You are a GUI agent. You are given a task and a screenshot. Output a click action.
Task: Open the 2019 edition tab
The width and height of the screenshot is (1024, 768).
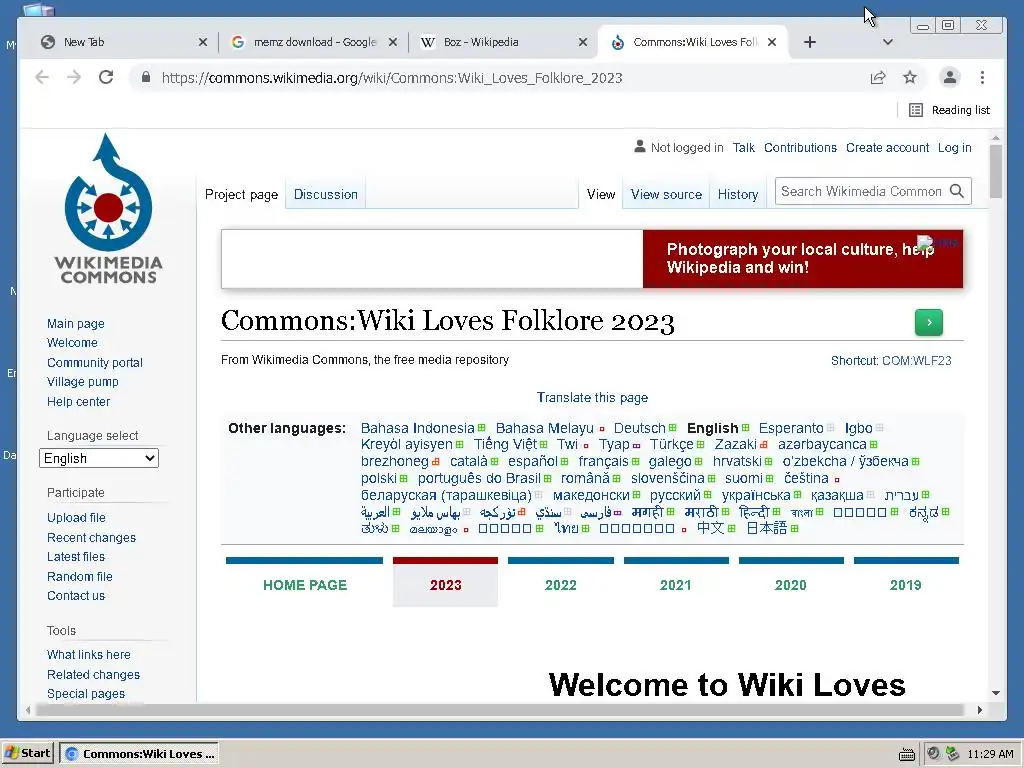[x=906, y=581]
